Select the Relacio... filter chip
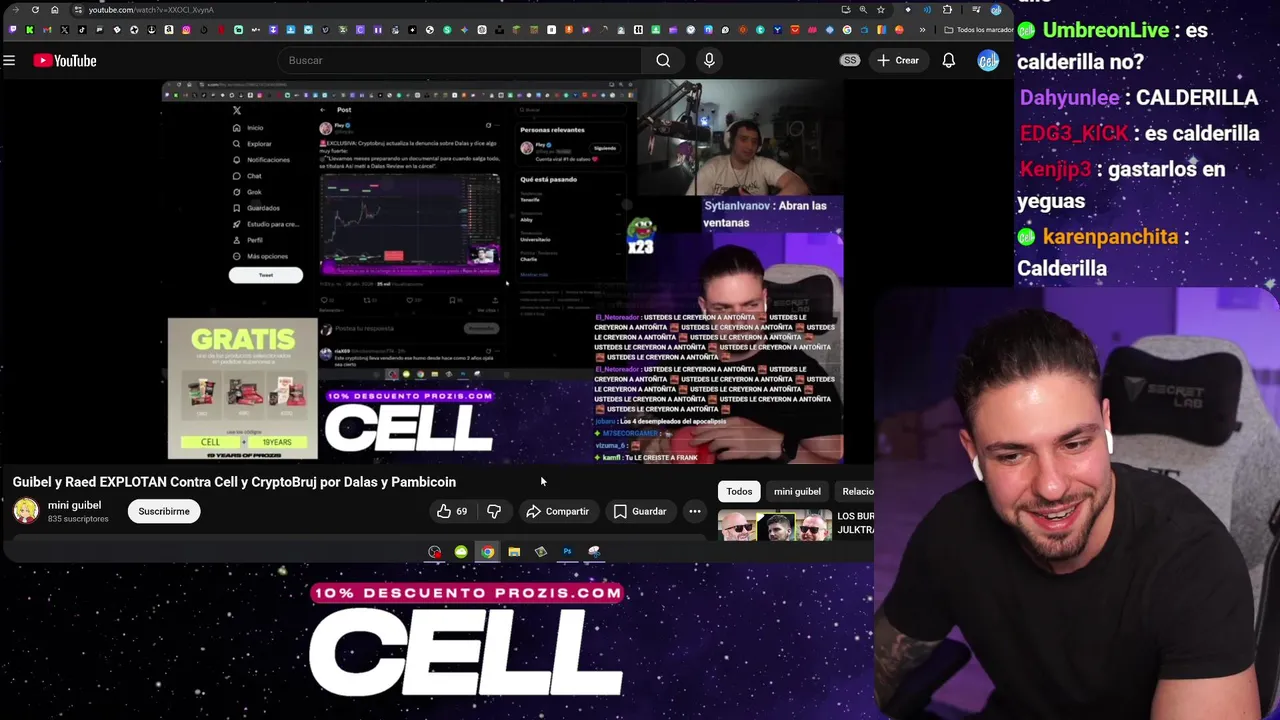The width and height of the screenshot is (1280, 720). 856,491
